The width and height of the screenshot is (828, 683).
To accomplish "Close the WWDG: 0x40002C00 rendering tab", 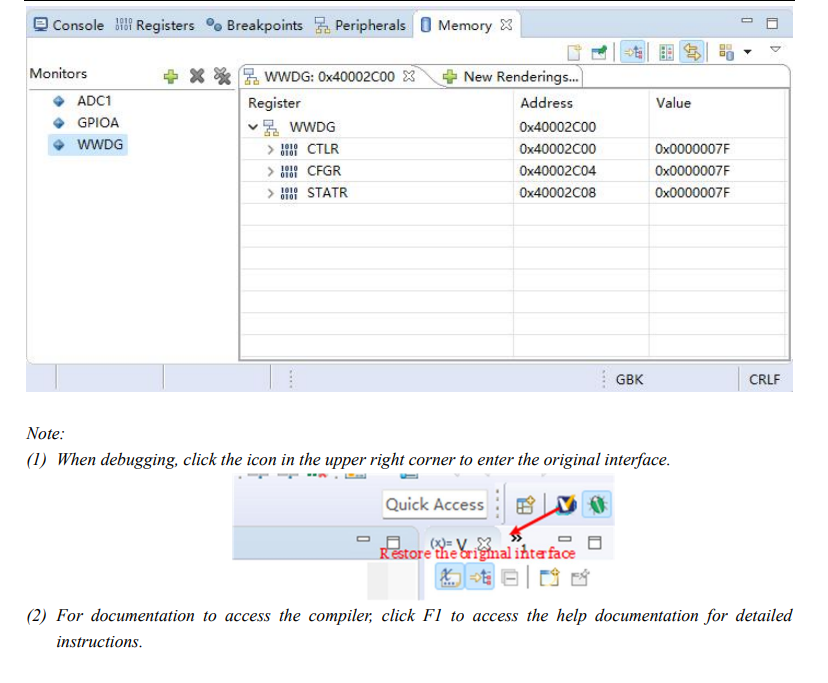I will (409, 76).
